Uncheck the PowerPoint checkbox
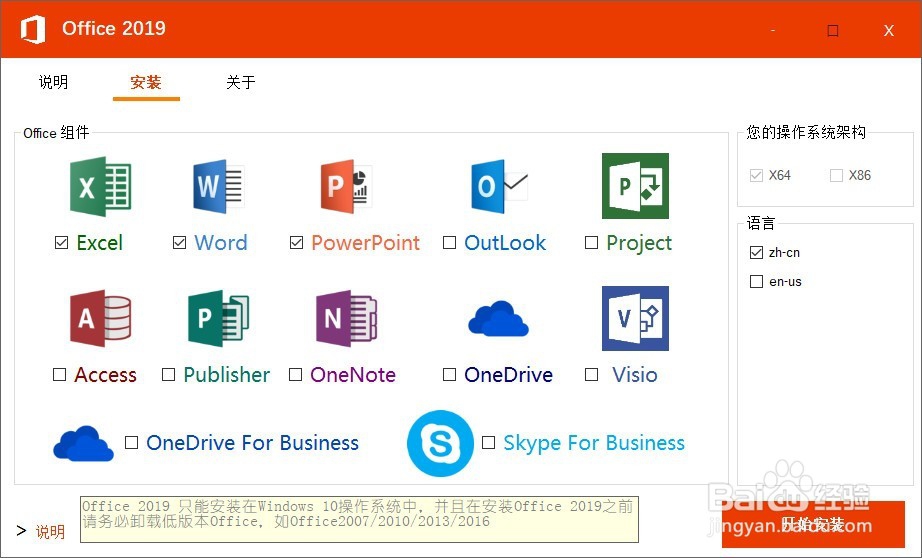Viewport: 922px width, 558px height. click(296, 242)
